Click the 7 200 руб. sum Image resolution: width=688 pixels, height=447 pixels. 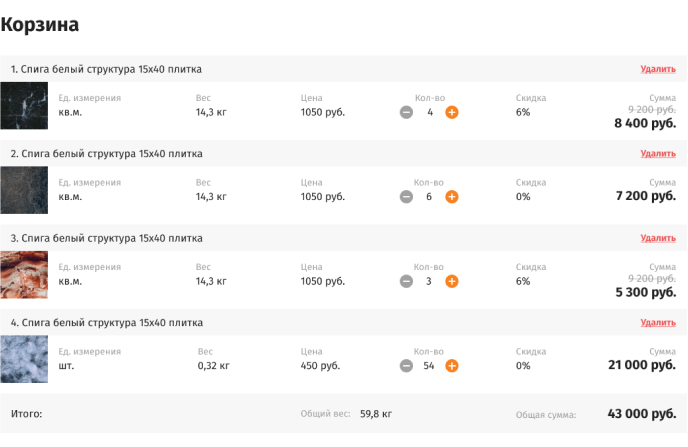tap(645, 196)
